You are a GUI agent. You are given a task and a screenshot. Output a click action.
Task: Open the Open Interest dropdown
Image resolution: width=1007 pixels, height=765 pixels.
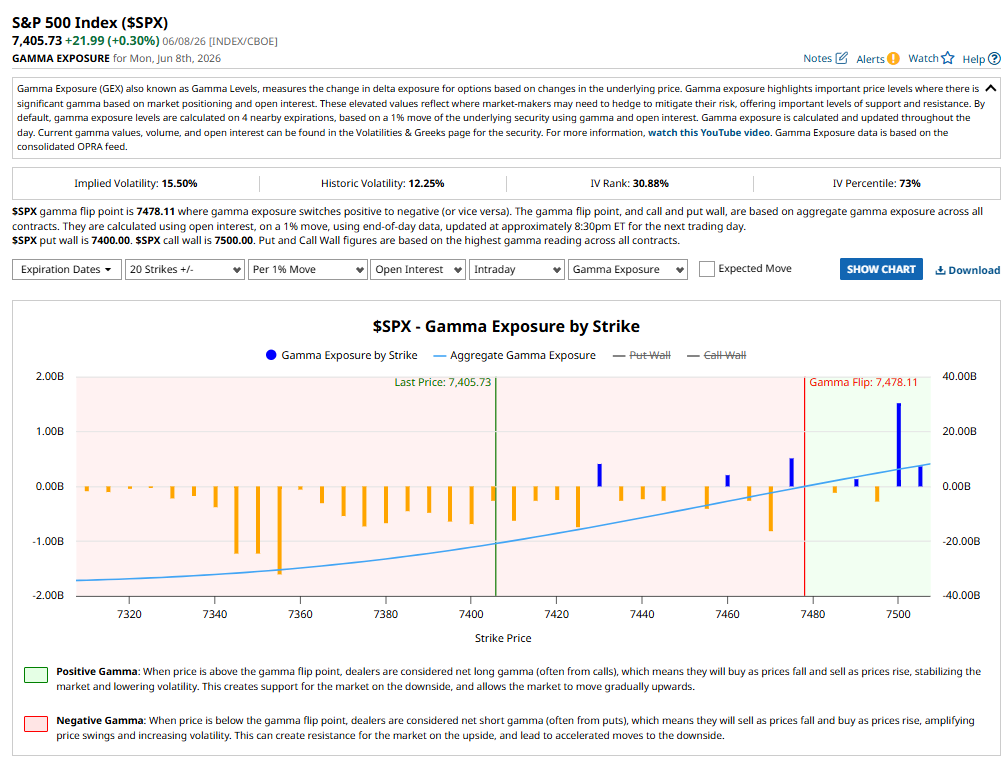coord(417,269)
